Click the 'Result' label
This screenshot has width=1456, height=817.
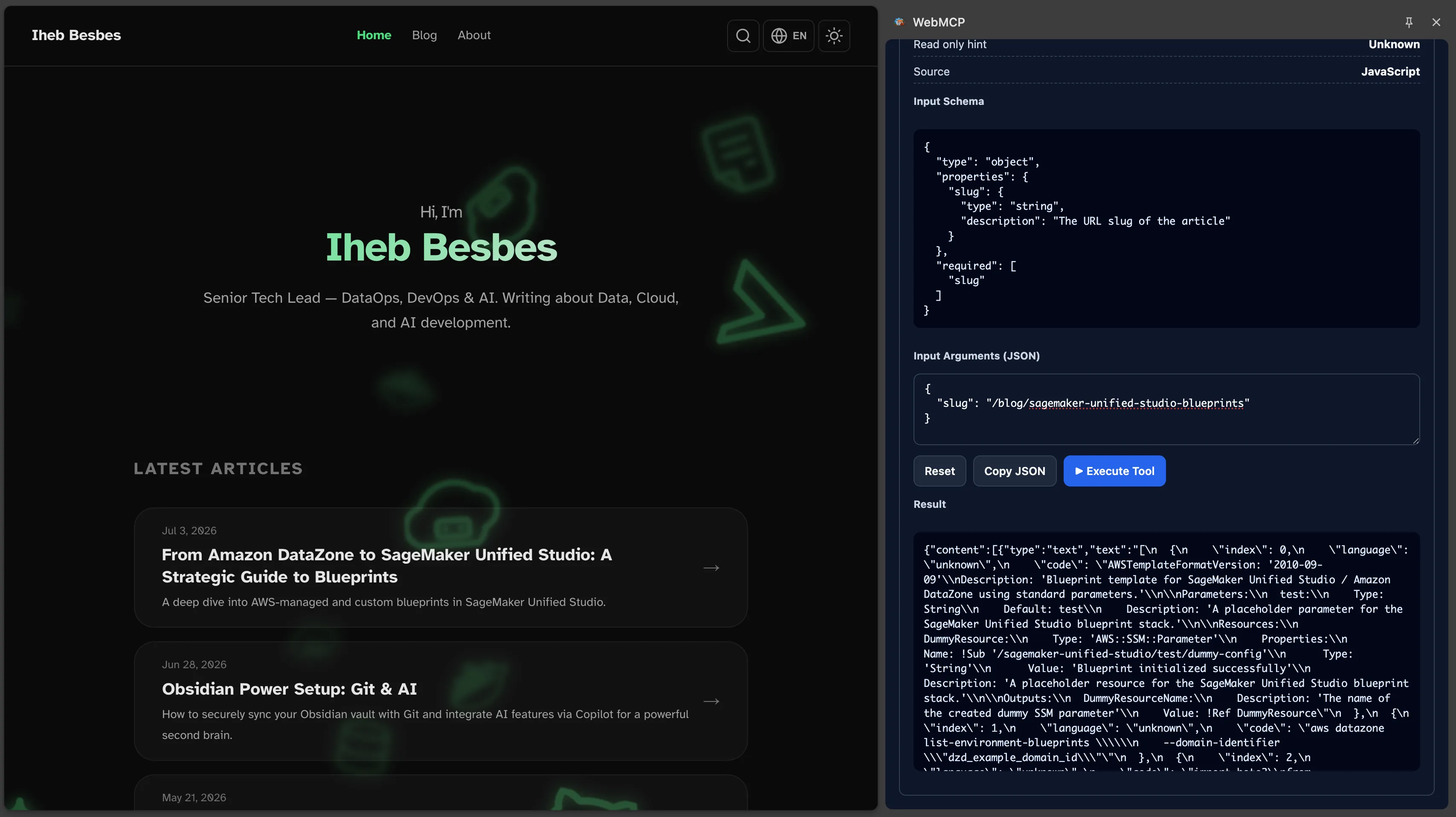(x=929, y=504)
